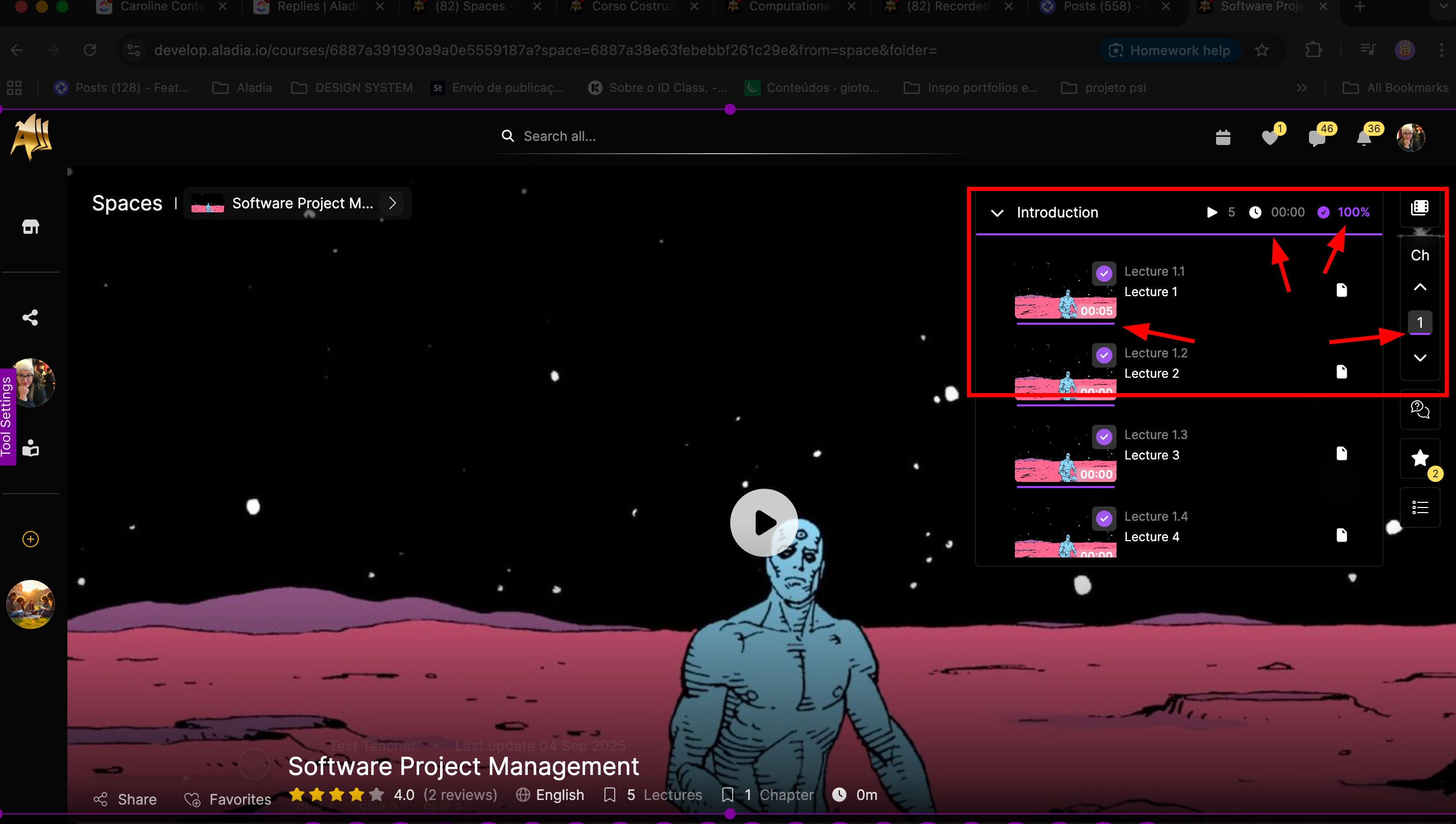Viewport: 1456px width, 824px height.
Task: Click the Homework help button
Action: point(1170,51)
